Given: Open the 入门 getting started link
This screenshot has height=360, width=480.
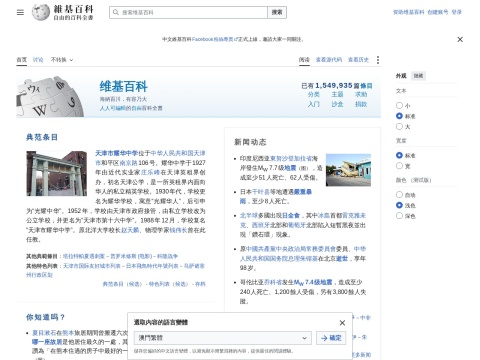Looking at the screenshot, I should click(314, 104).
